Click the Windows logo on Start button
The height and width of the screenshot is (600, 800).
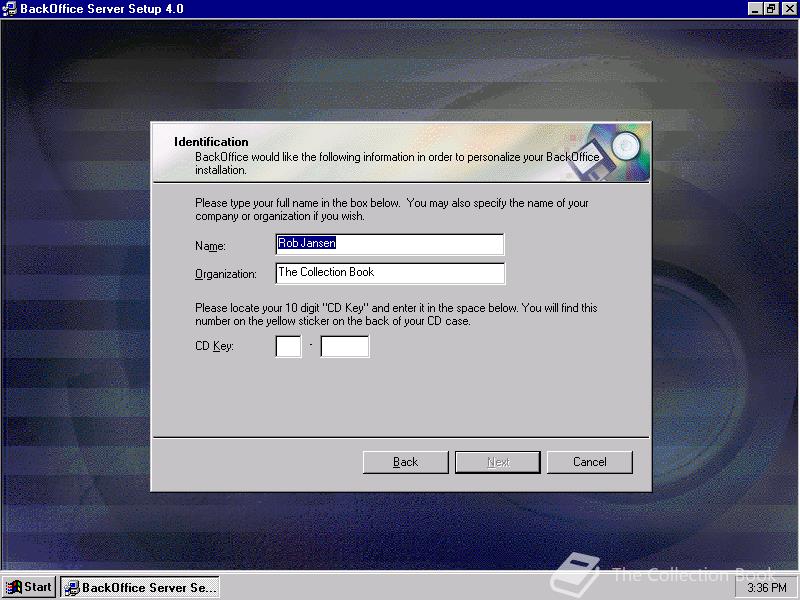[14, 587]
